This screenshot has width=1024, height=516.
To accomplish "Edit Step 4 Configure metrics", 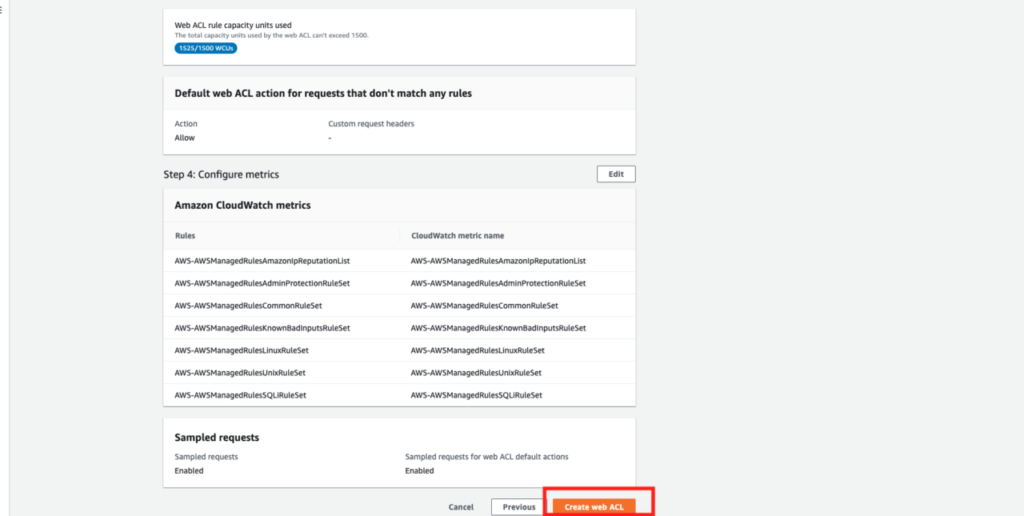I will click(616, 174).
